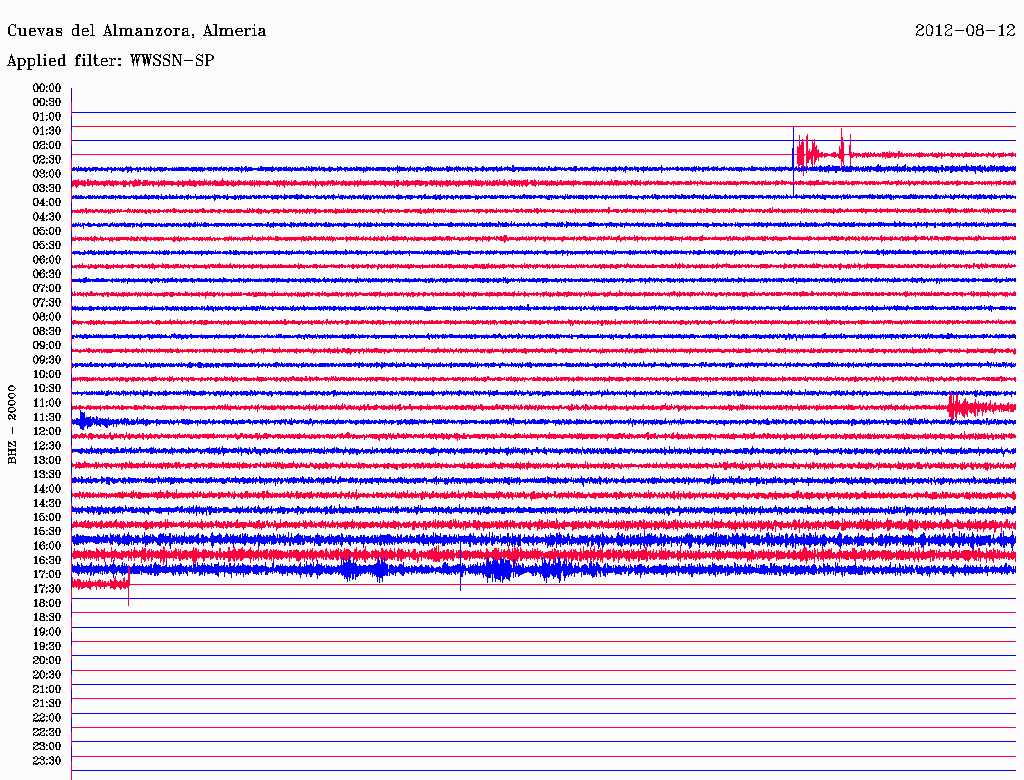Pick the 06:00 time label
Image resolution: width=1024 pixels, height=780 pixels.
47,259
